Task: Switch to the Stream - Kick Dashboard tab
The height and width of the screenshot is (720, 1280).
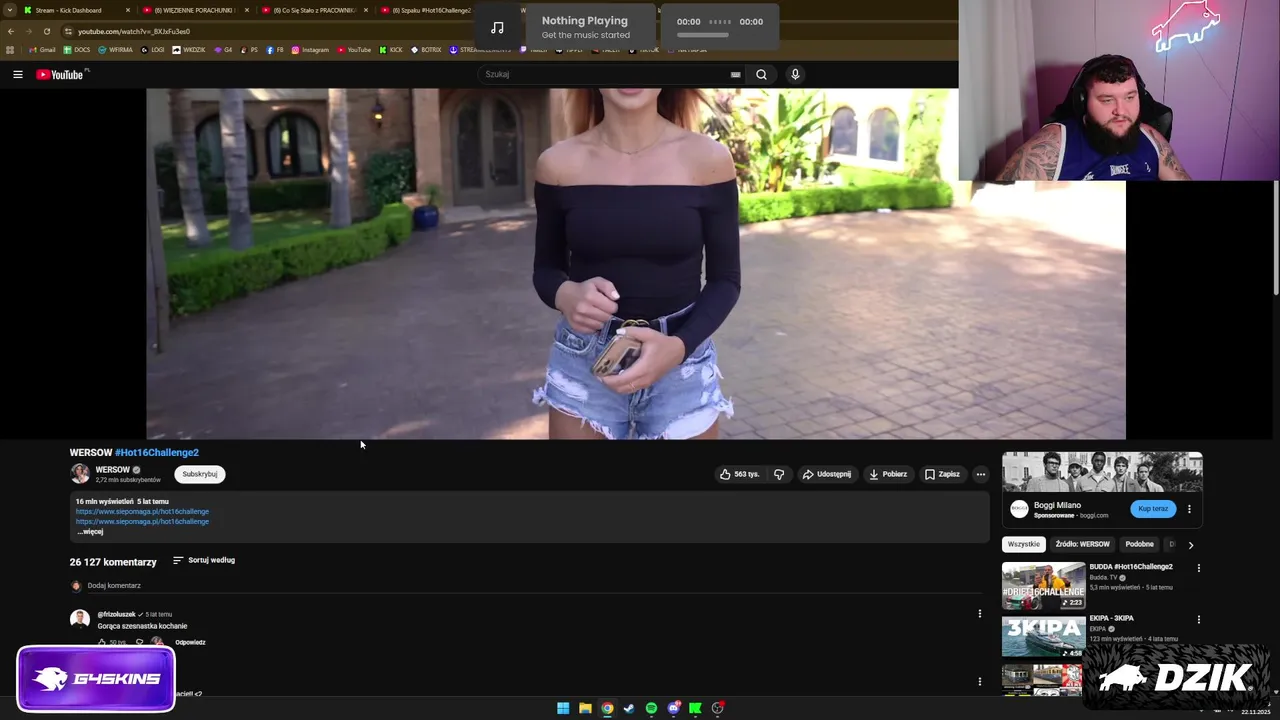Action: pos(76,10)
